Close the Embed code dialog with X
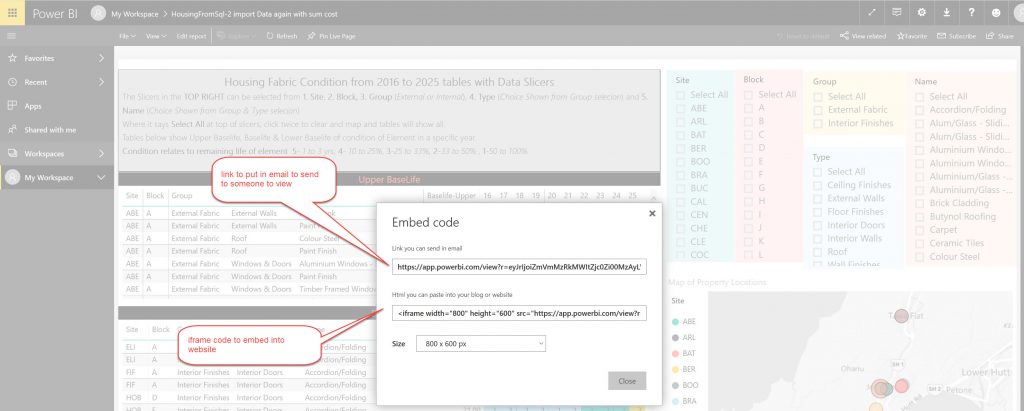The height and width of the screenshot is (411, 1024). [x=652, y=213]
